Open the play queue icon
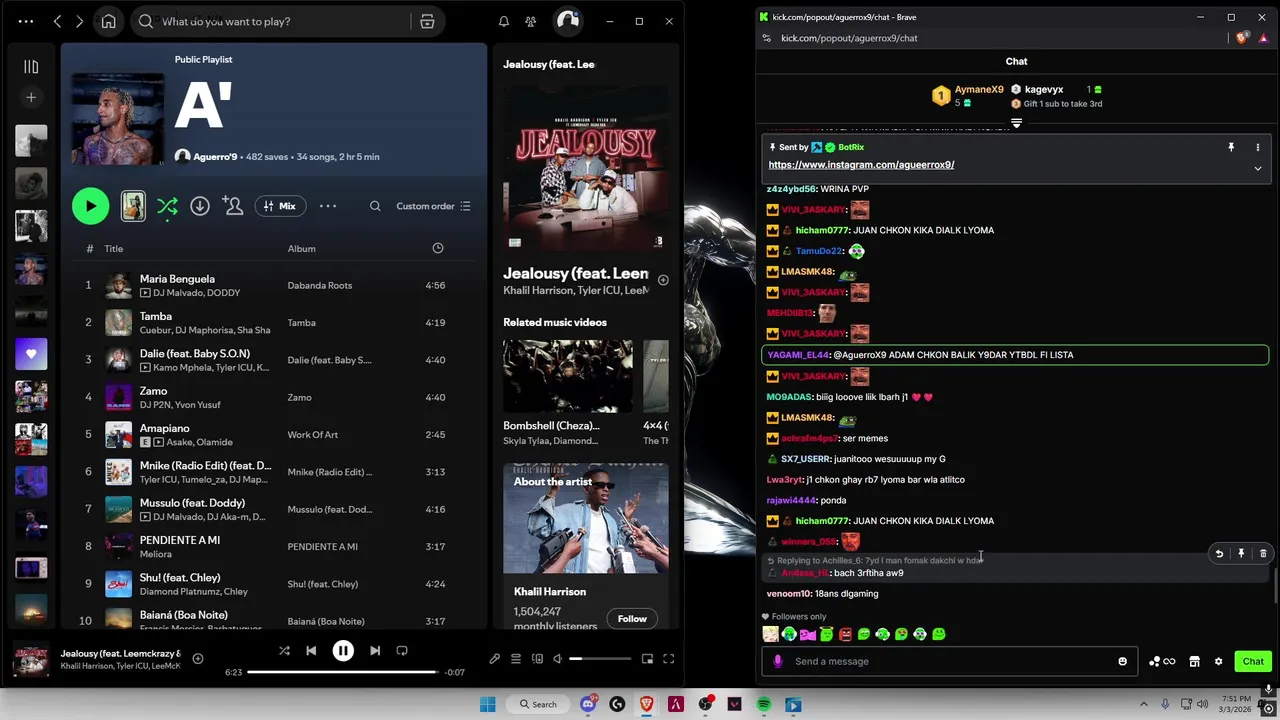This screenshot has width=1280, height=720. pos(516,659)
